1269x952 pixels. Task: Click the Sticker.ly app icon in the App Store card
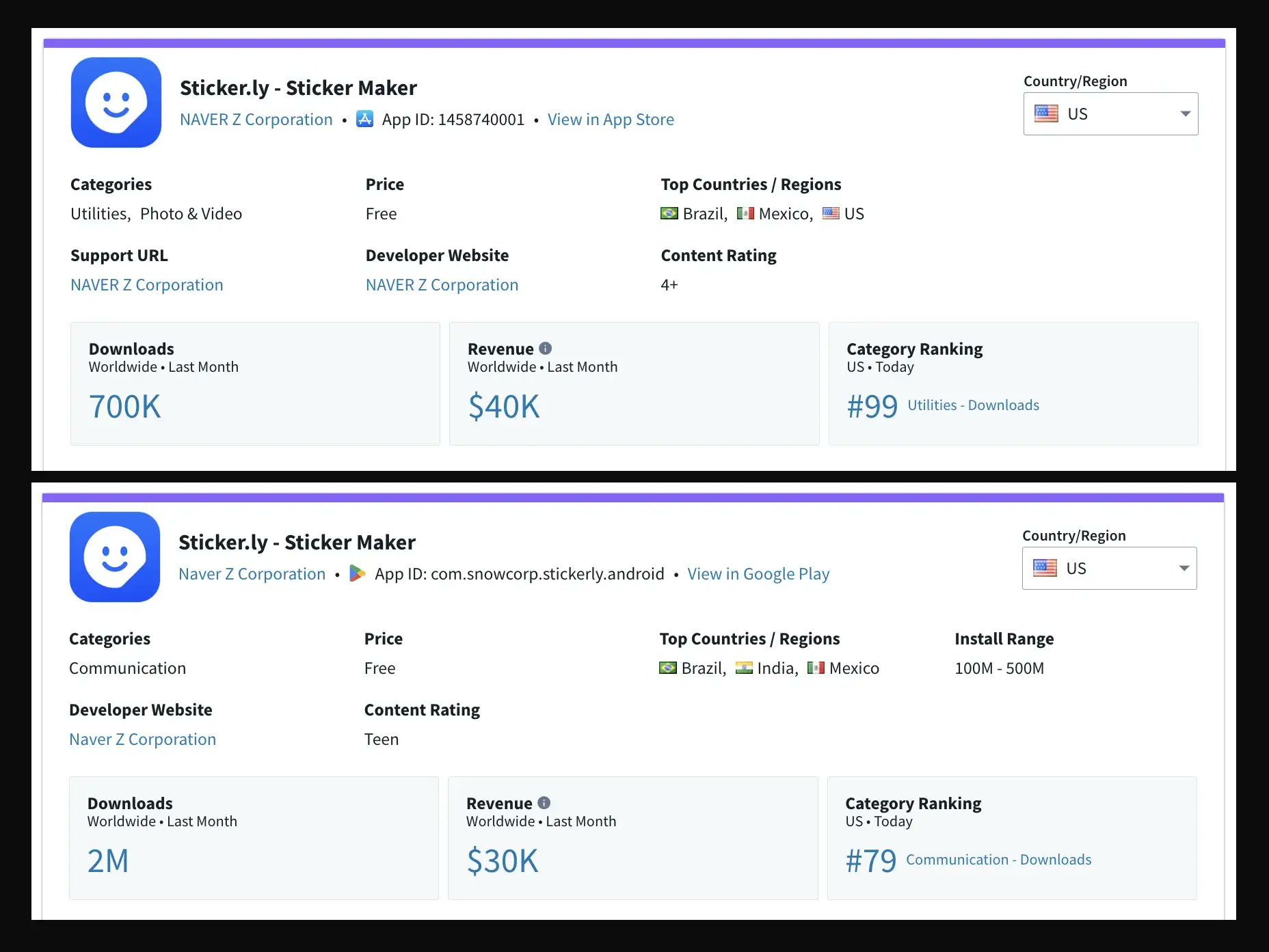point(116,103)
